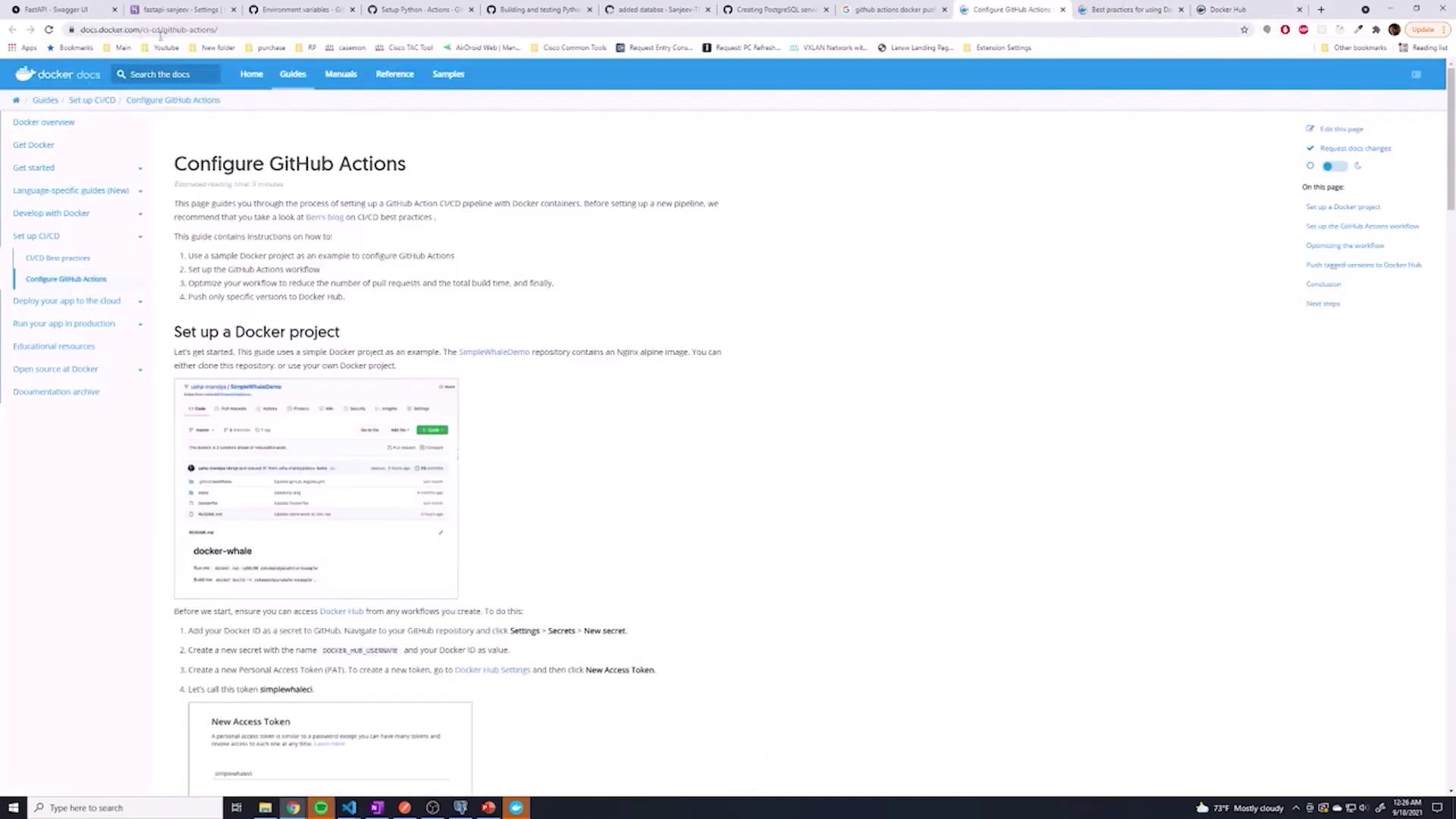The width and height of the screenshot is (1456, 819).
Task: Click the Edit this page pencil icon
Action: click(x=1310, y=129)
